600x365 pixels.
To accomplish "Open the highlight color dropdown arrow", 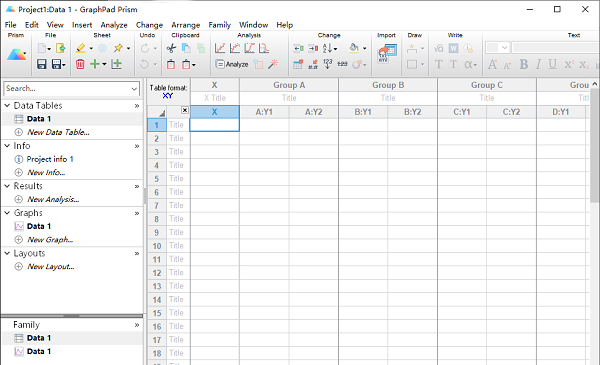I will [91, 48].
